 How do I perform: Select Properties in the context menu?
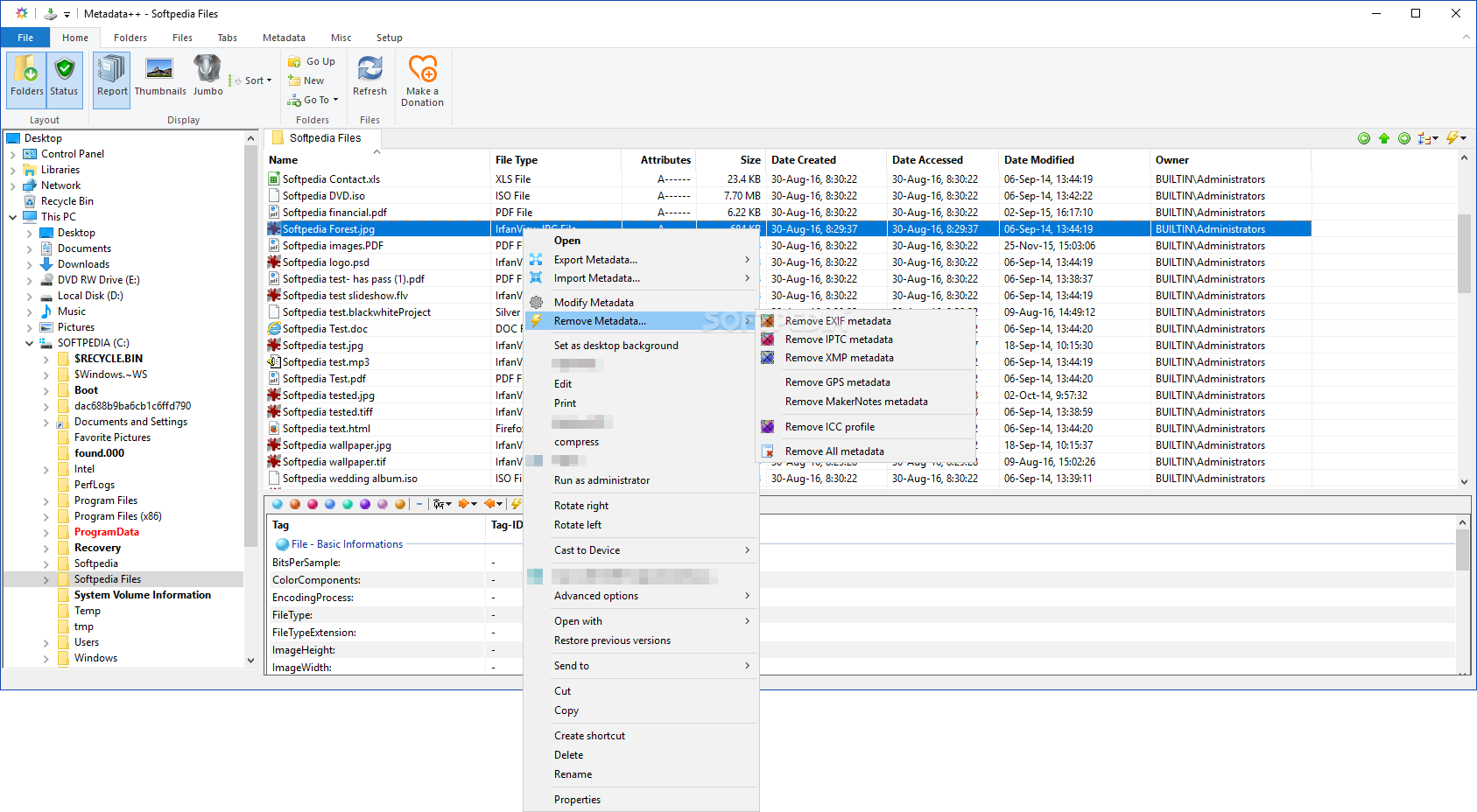pos(640,800)
